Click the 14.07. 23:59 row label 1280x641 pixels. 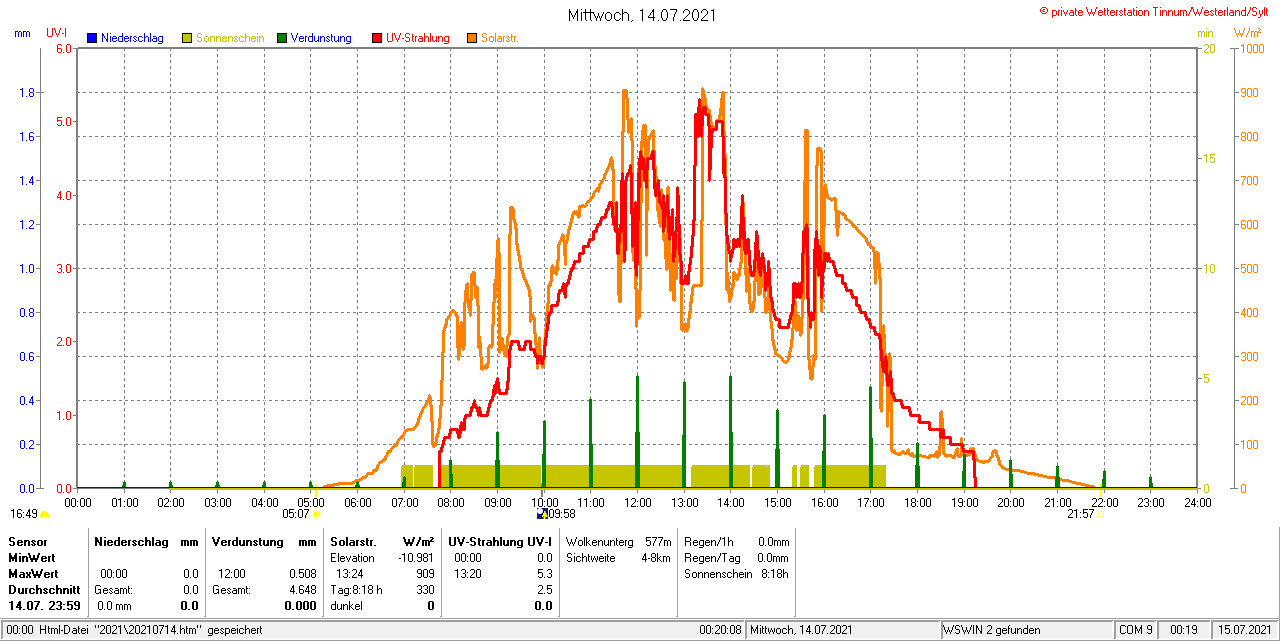44,606
